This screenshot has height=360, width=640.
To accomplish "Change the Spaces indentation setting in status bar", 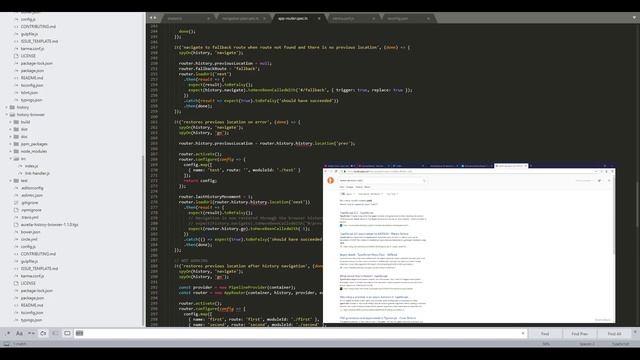I will (x=587, y=344).
